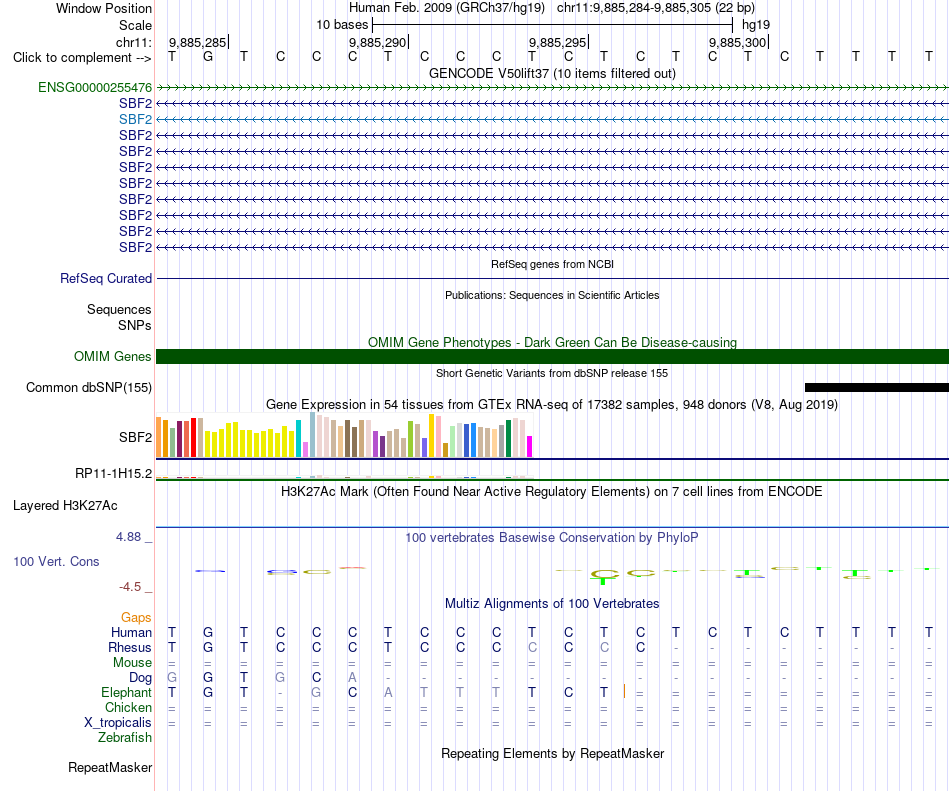The width and height of the screenshot is (950, 791).
Task: Open 'Repeating Elements by RepeatMasker' track title
Action: pyautogui.click(x=552, y=753)
